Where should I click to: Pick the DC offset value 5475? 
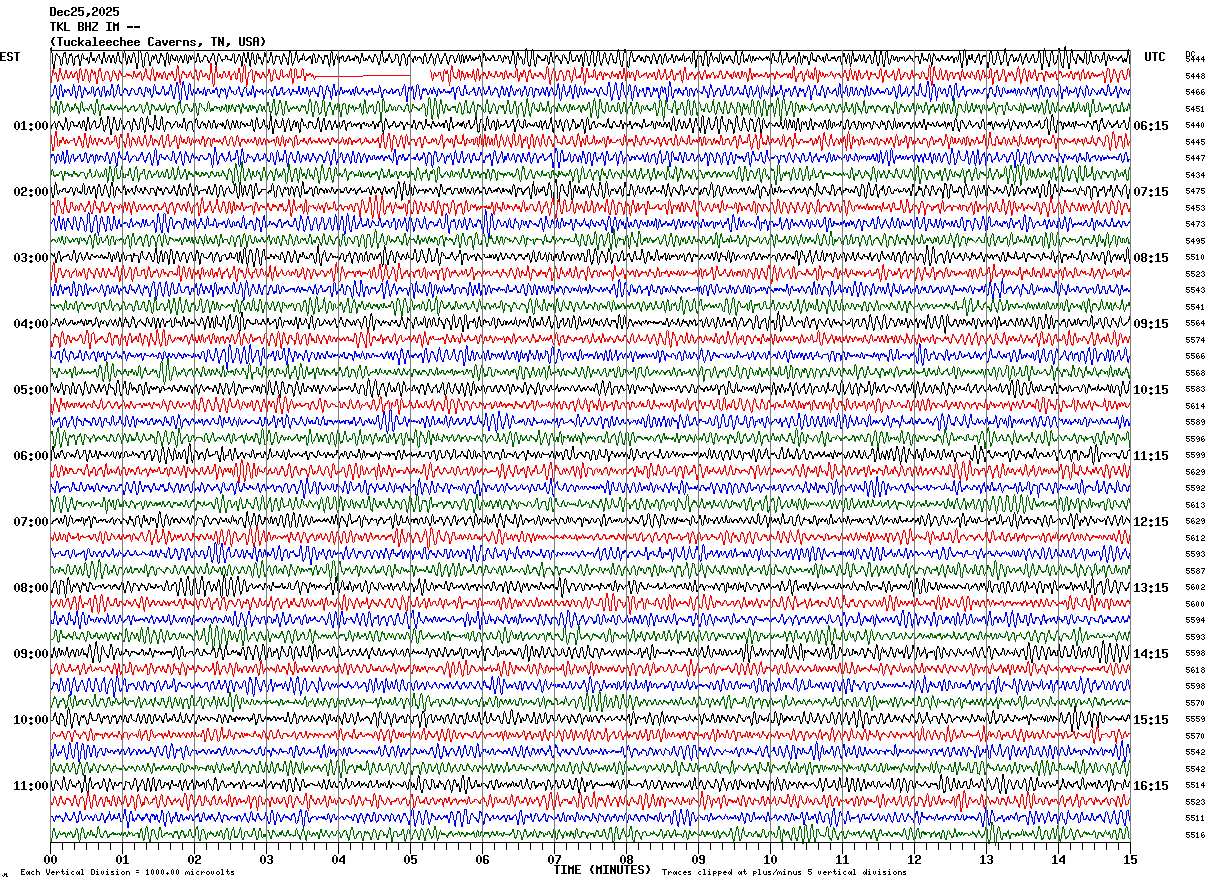coord(1195,191)
